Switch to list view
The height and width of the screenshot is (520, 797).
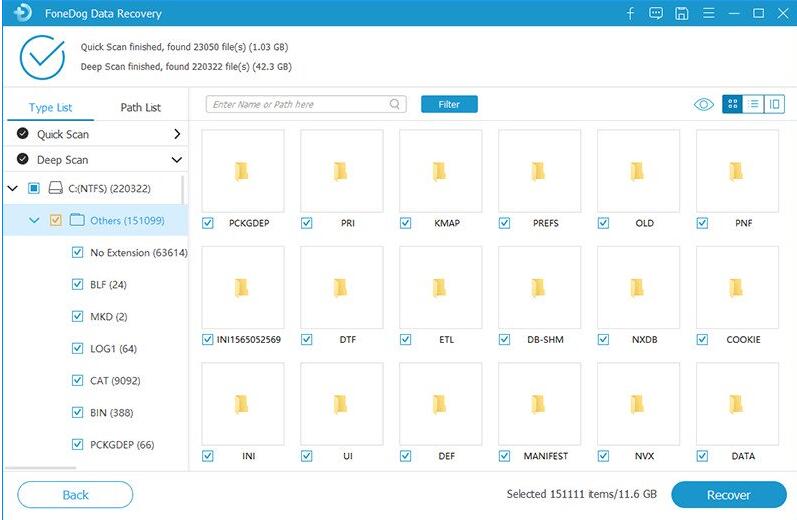tap(753, 104)
